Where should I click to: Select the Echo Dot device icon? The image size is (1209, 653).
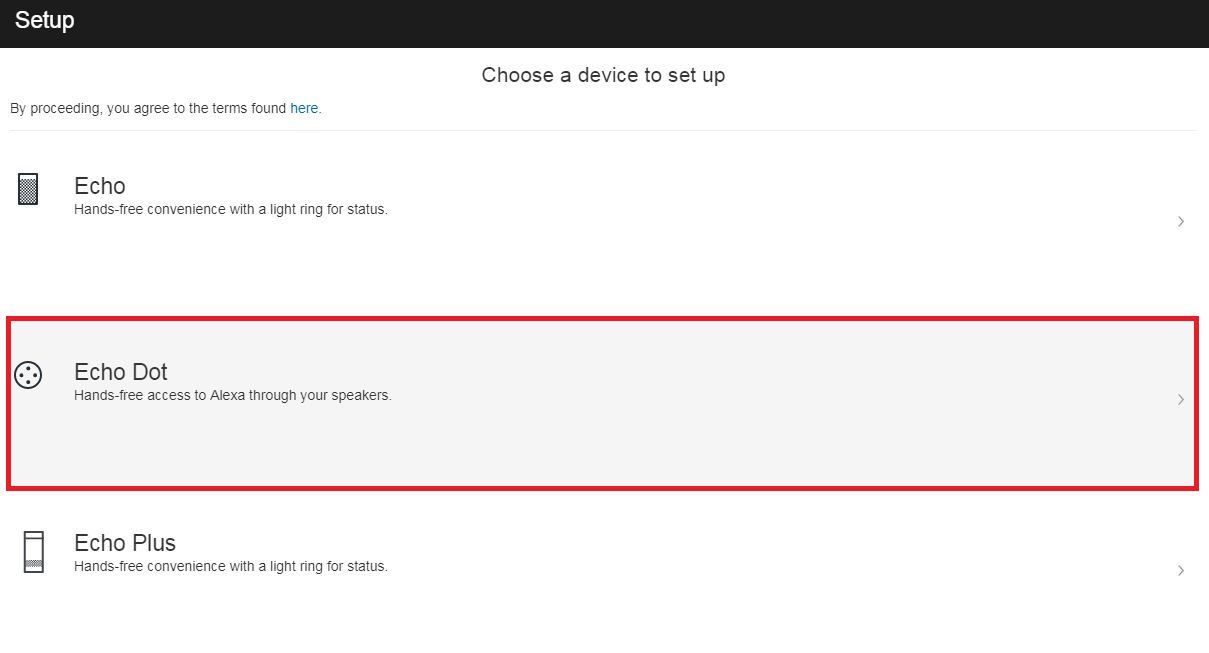click(x=28, y=376)
